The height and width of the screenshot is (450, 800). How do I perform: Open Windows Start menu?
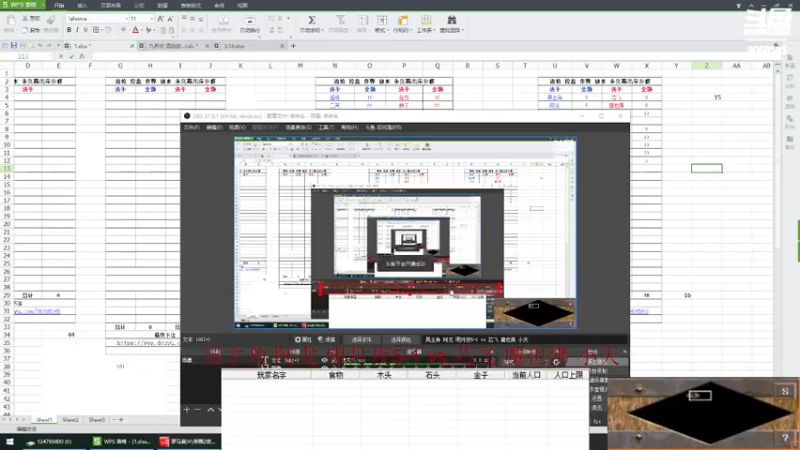point(10,442)
